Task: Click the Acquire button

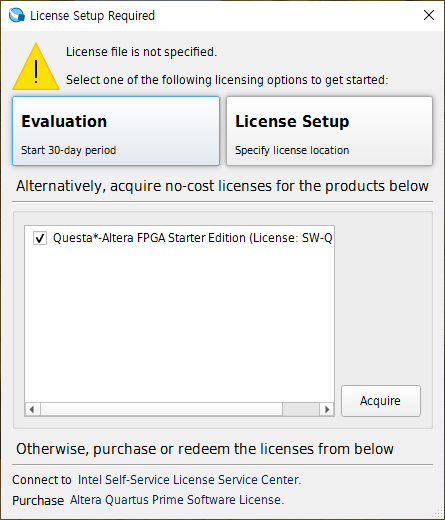Action: click(381, 401)
